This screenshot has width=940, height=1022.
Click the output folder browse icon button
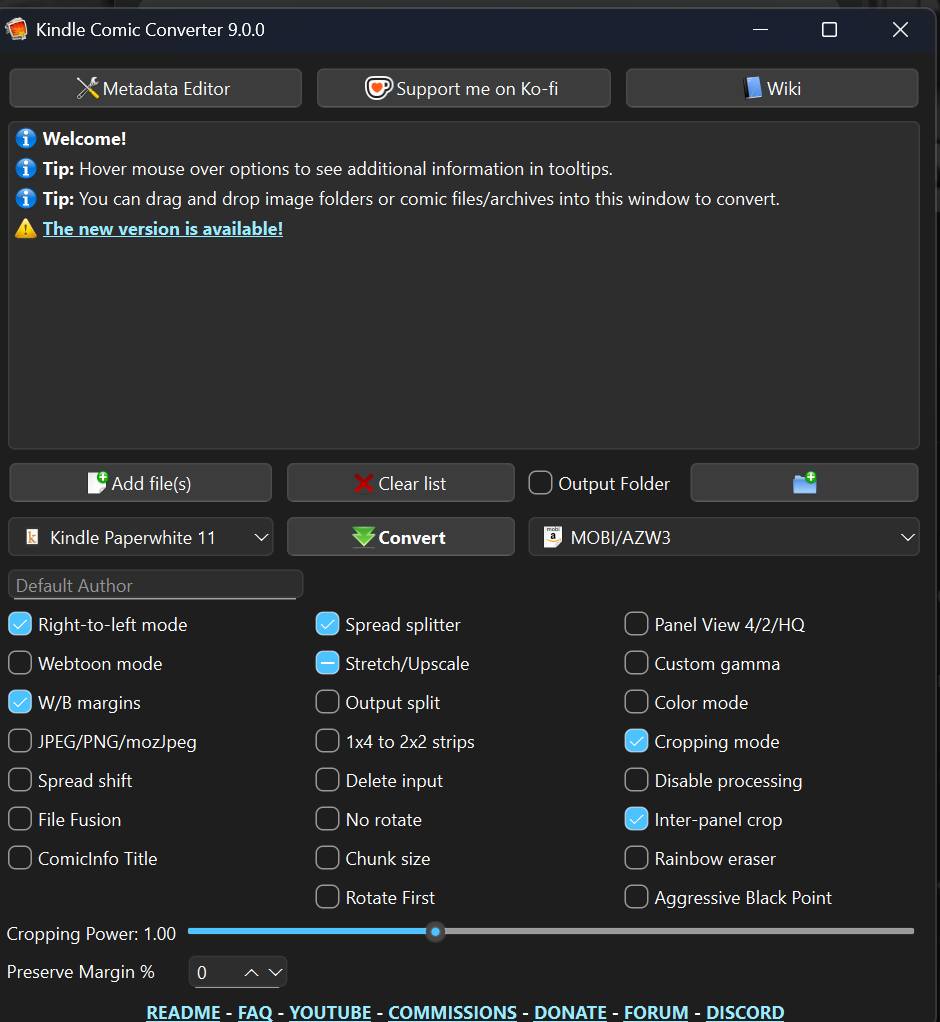click(804, 483)
